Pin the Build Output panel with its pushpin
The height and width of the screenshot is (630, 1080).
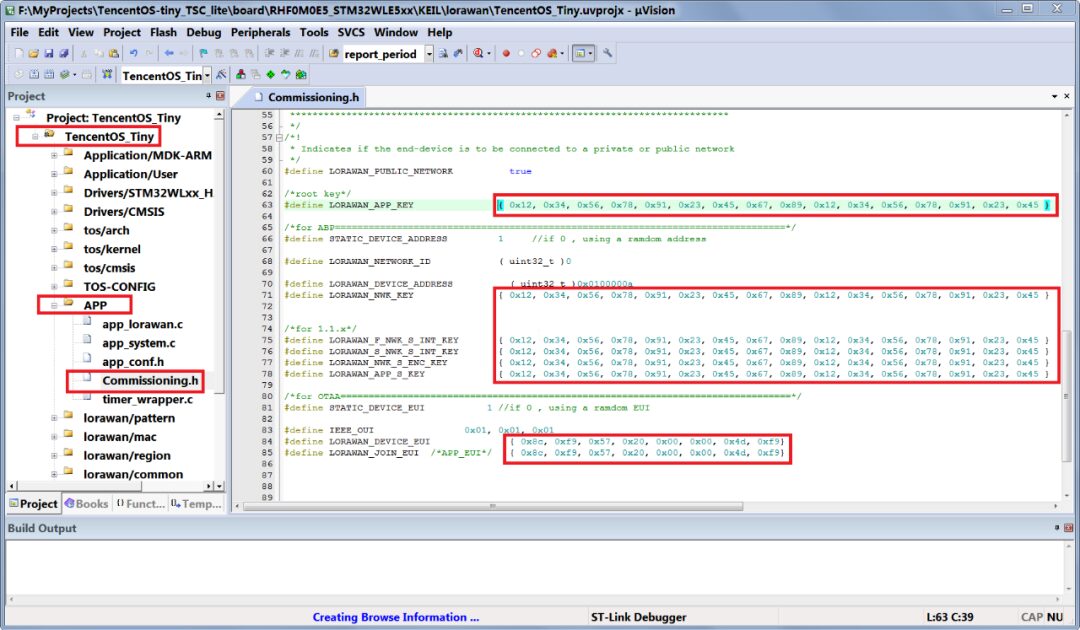(x=1057, y=527)
